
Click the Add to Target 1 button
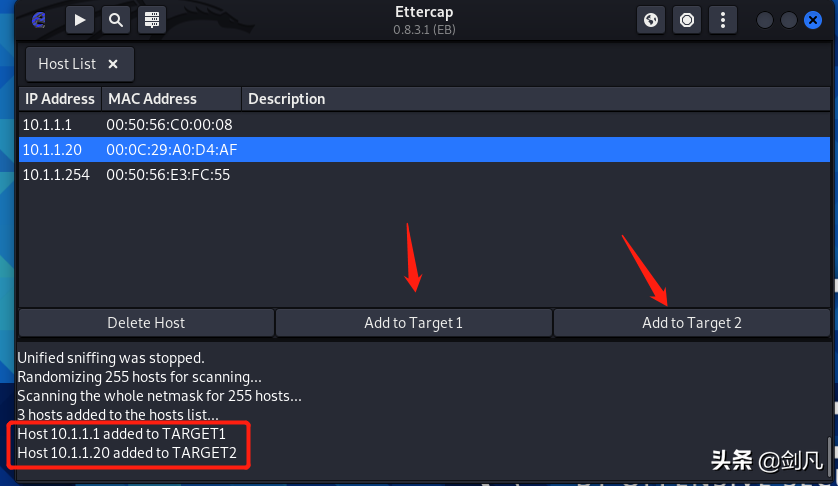[x=414, y=323]
